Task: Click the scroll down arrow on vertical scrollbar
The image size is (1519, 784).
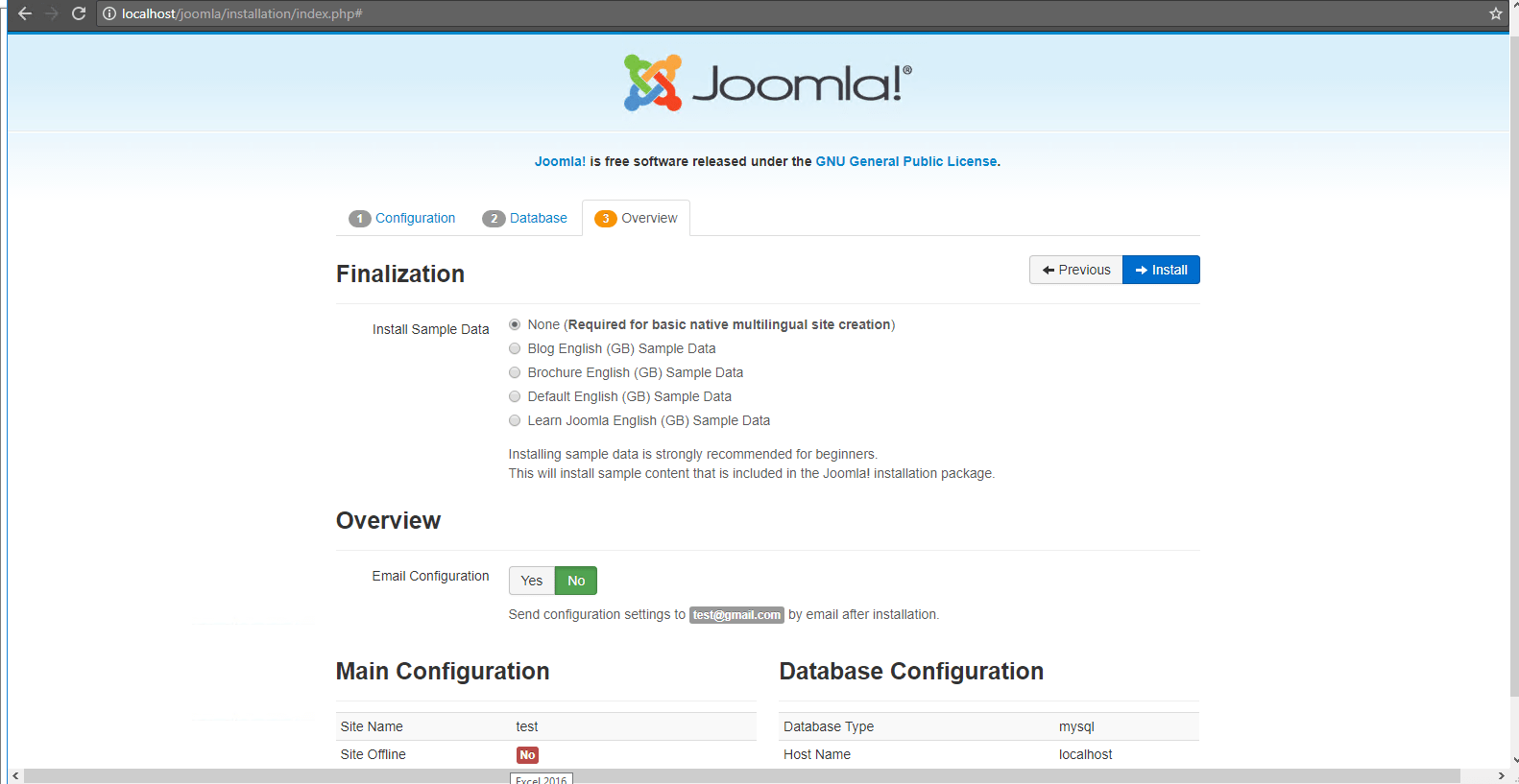Action: coord(1514,760)
